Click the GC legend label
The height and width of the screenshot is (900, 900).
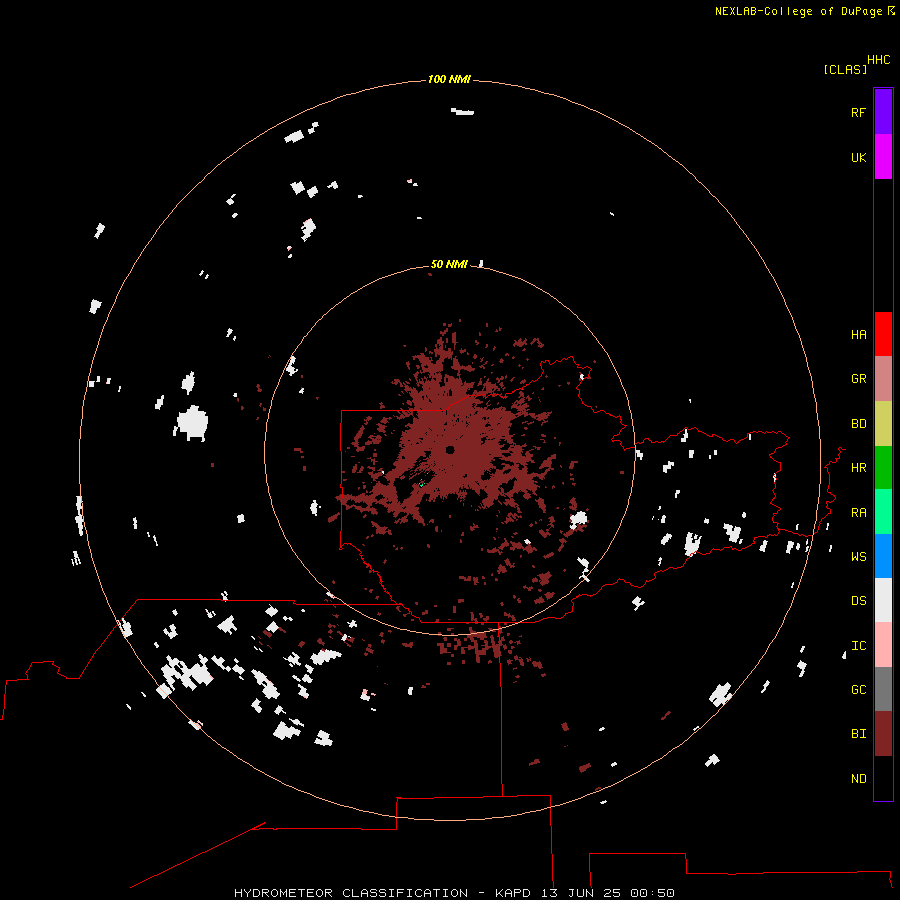point(858,690)
